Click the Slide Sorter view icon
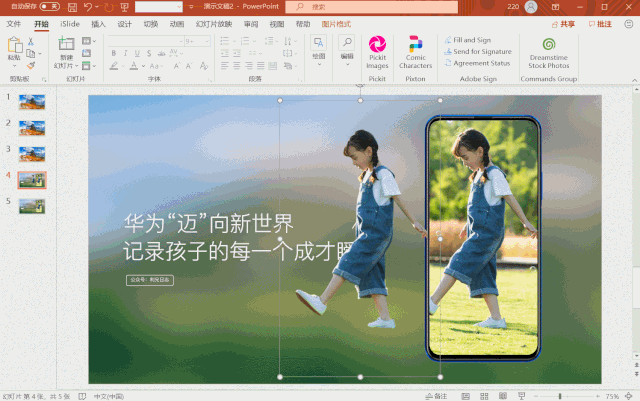Screen dimensions: 640x401 [484, 396]
